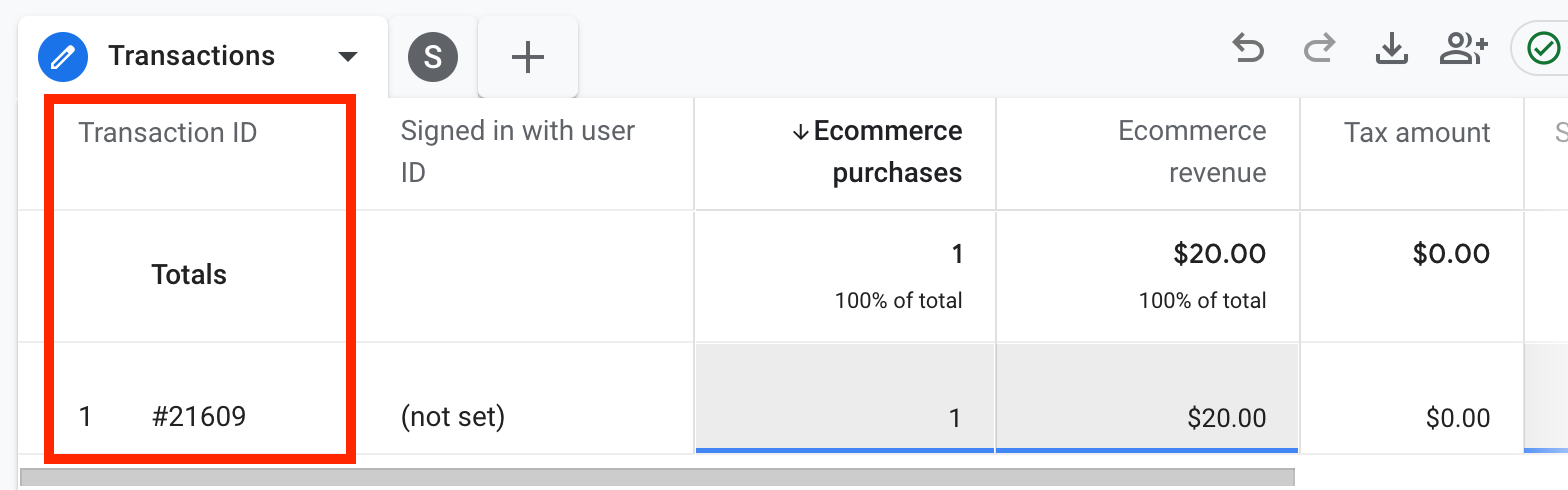Click the $20.00 revenue cell for #21609

[1226, 417]
